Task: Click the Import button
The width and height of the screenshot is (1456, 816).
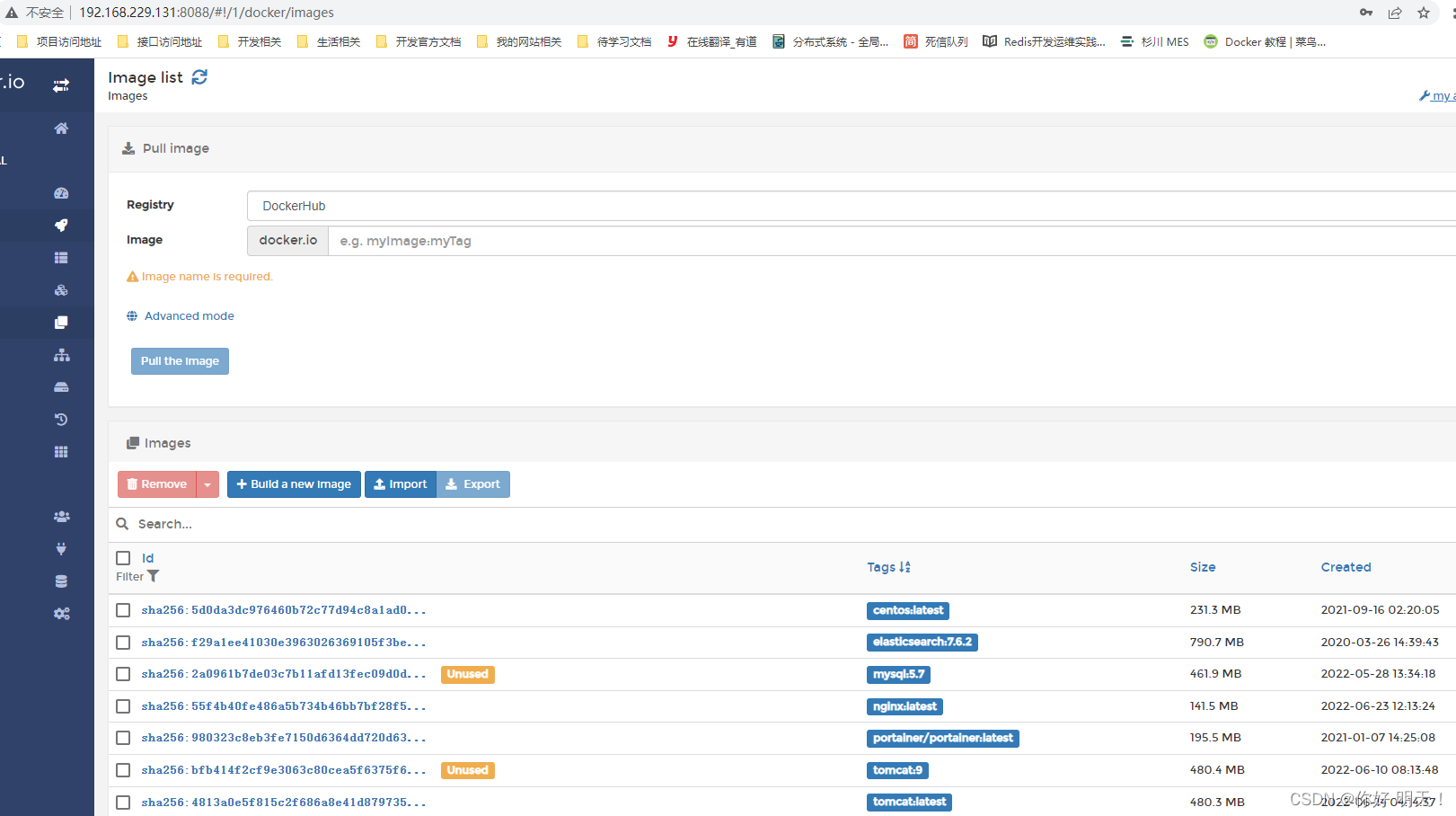Action: (x=401, y=484)
